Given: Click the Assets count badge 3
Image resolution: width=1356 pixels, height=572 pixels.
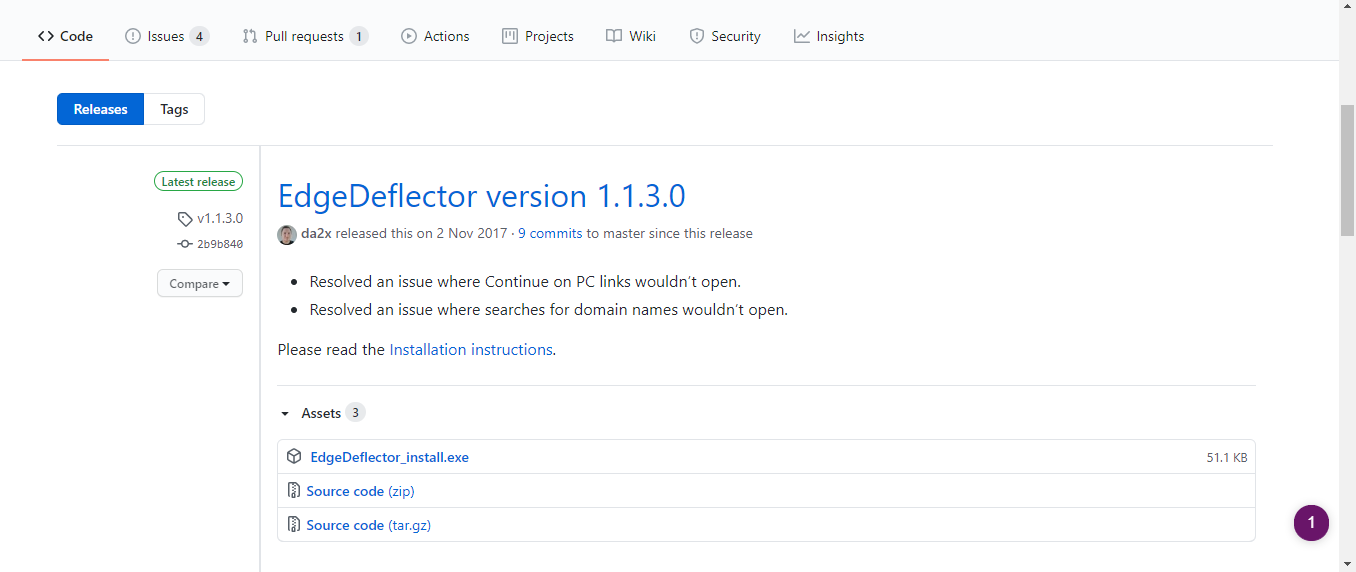Looking at the screenshot, I should 355,413.
